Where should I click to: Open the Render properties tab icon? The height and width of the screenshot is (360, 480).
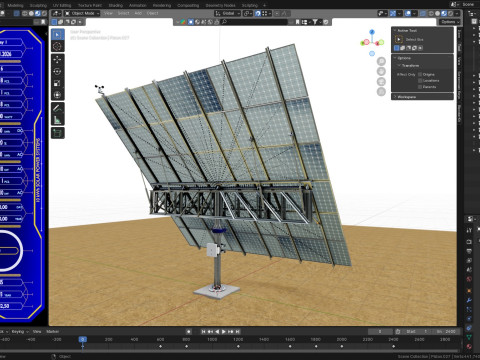[469, 242]
